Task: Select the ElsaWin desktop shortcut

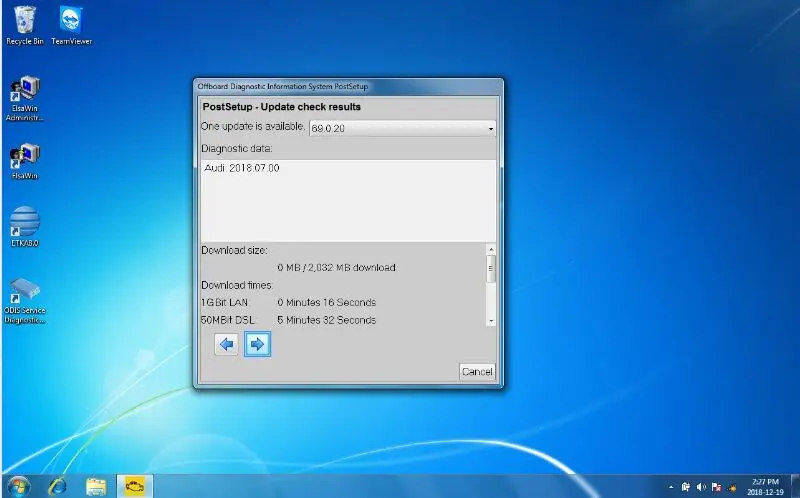Action: tap(24, 162)
